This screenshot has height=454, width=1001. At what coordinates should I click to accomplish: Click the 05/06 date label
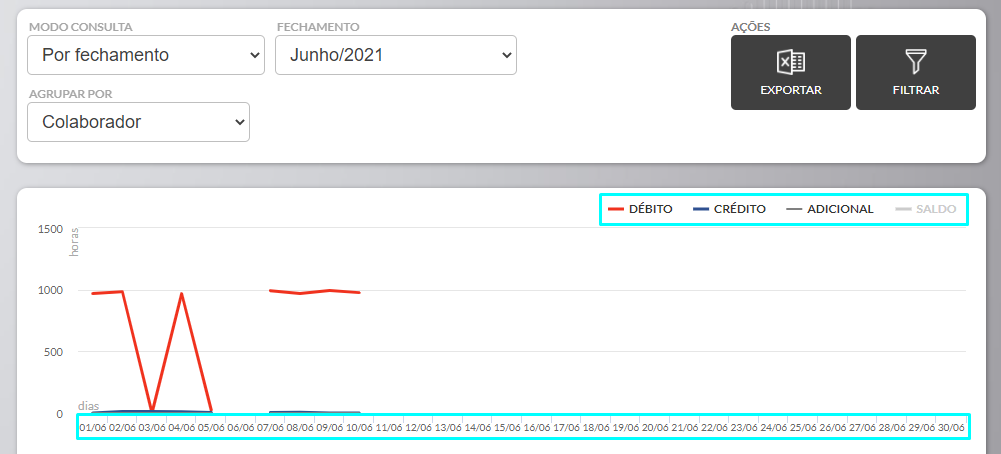click(x=211, y=427)
